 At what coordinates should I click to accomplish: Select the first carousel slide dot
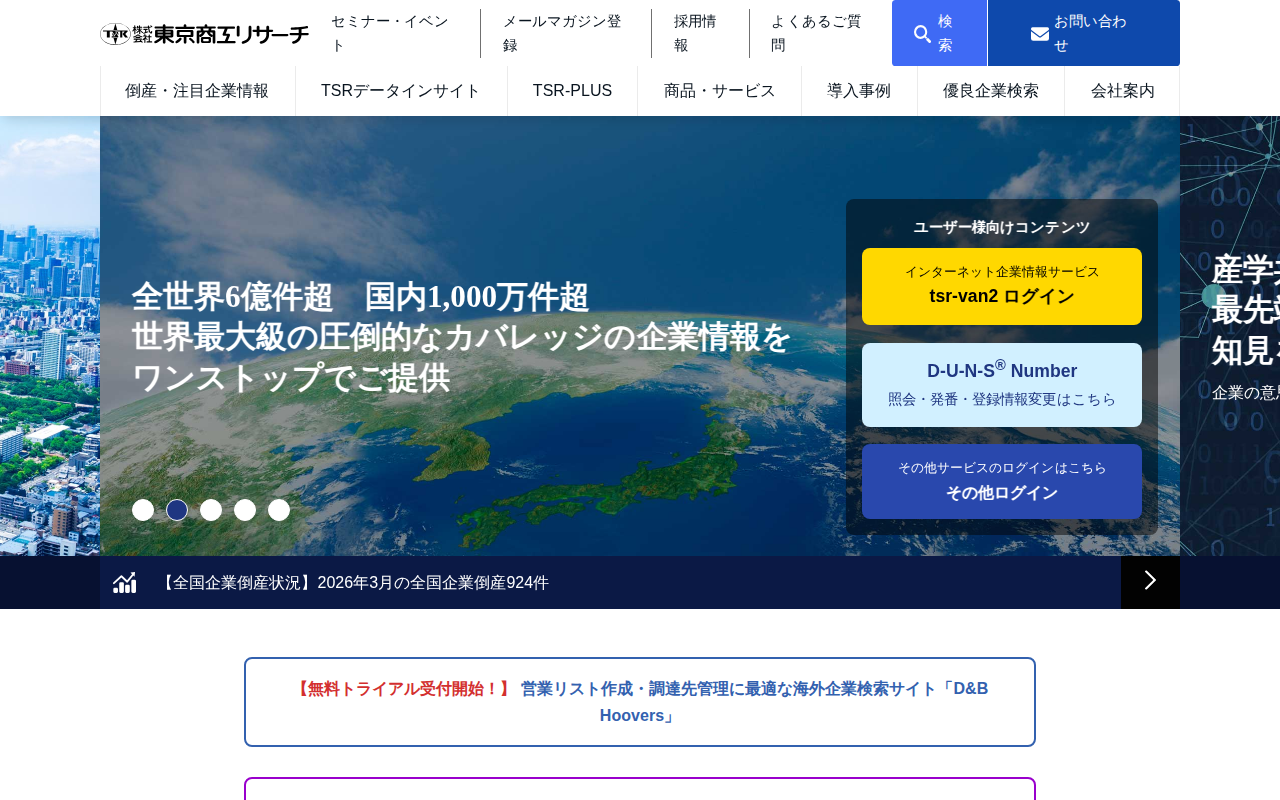[x=143, y=510]
